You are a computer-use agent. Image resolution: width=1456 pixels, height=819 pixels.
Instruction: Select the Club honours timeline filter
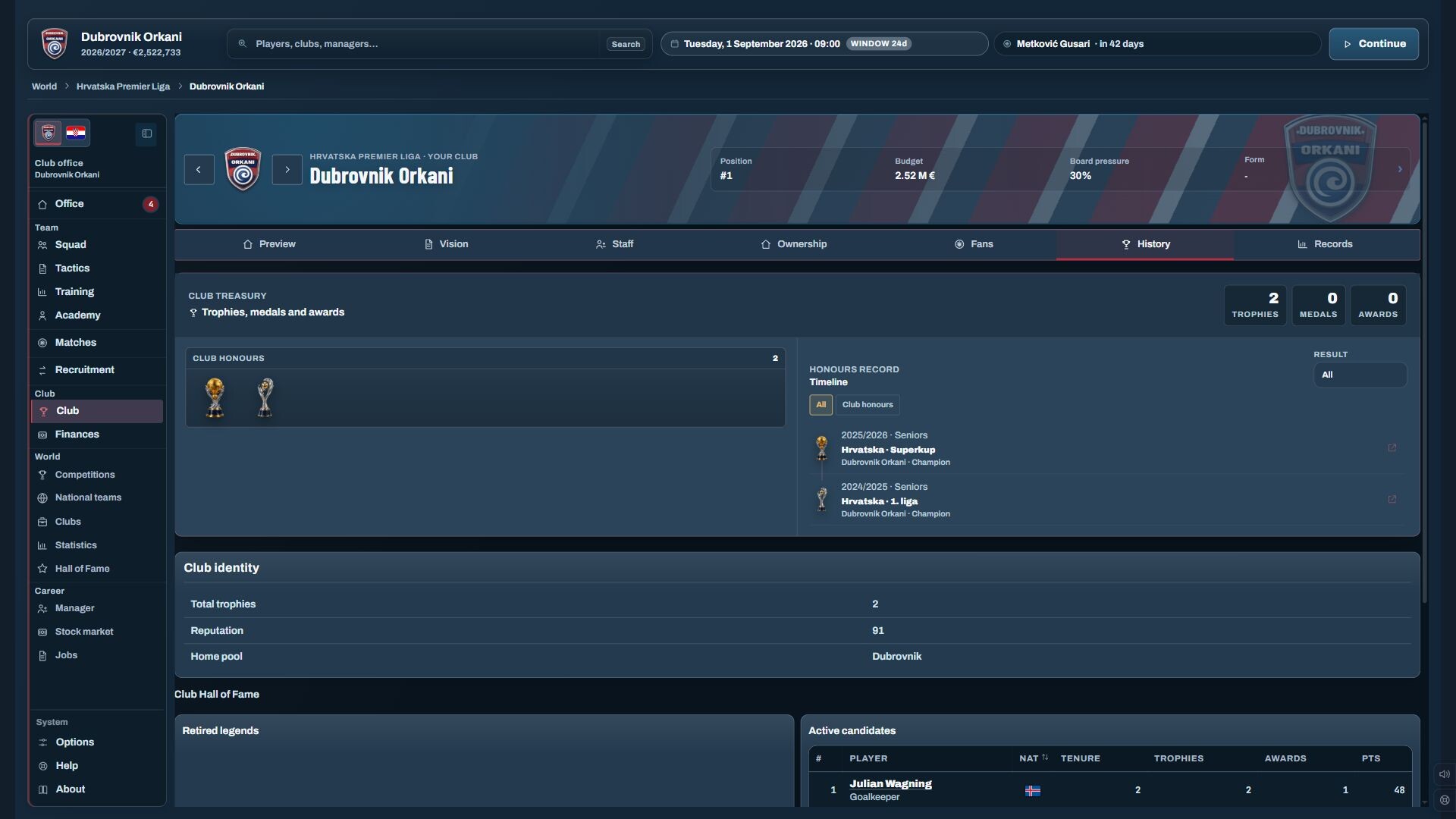point(868,405)
